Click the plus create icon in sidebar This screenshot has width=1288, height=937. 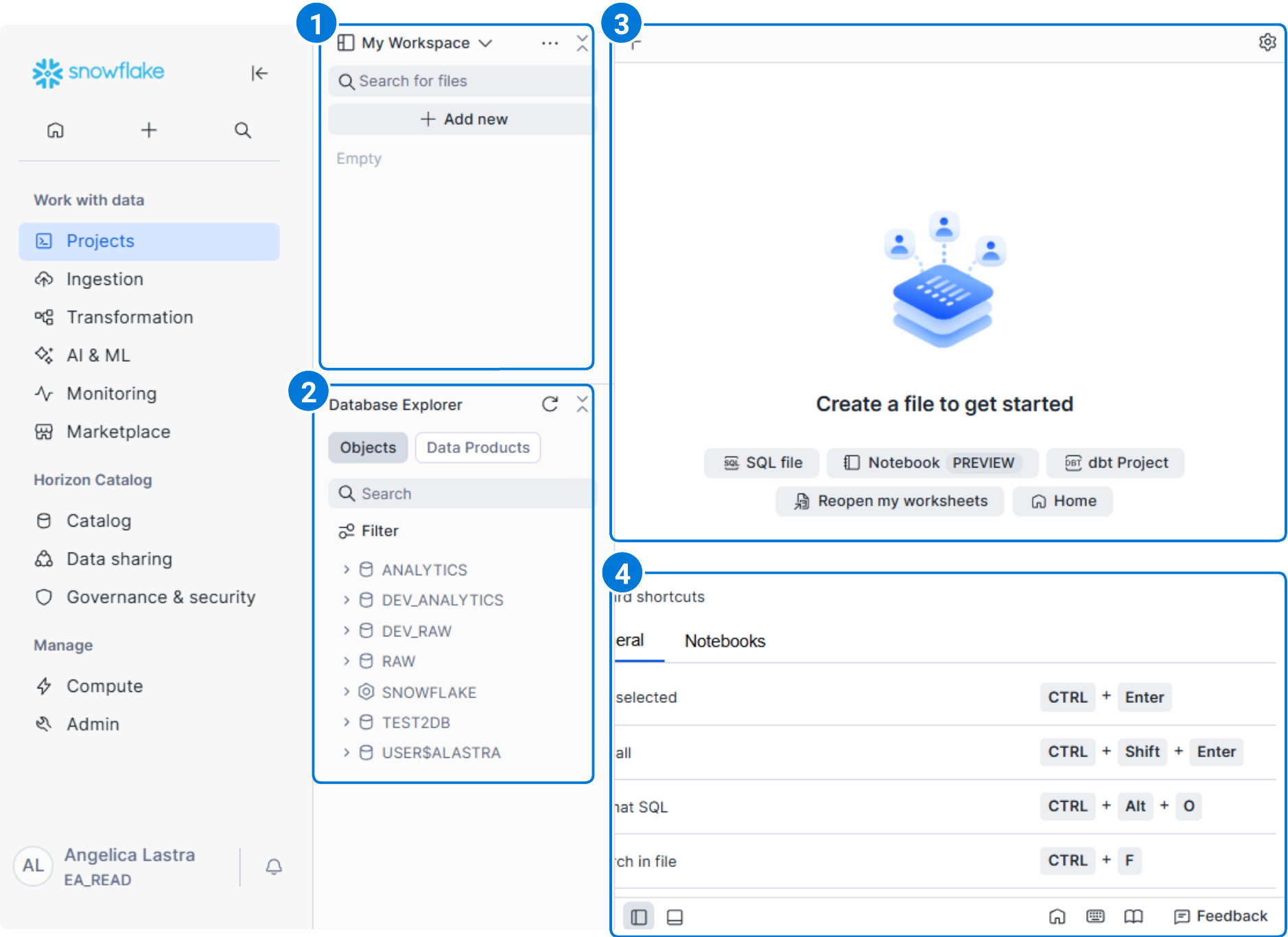(x=149, y=130)
